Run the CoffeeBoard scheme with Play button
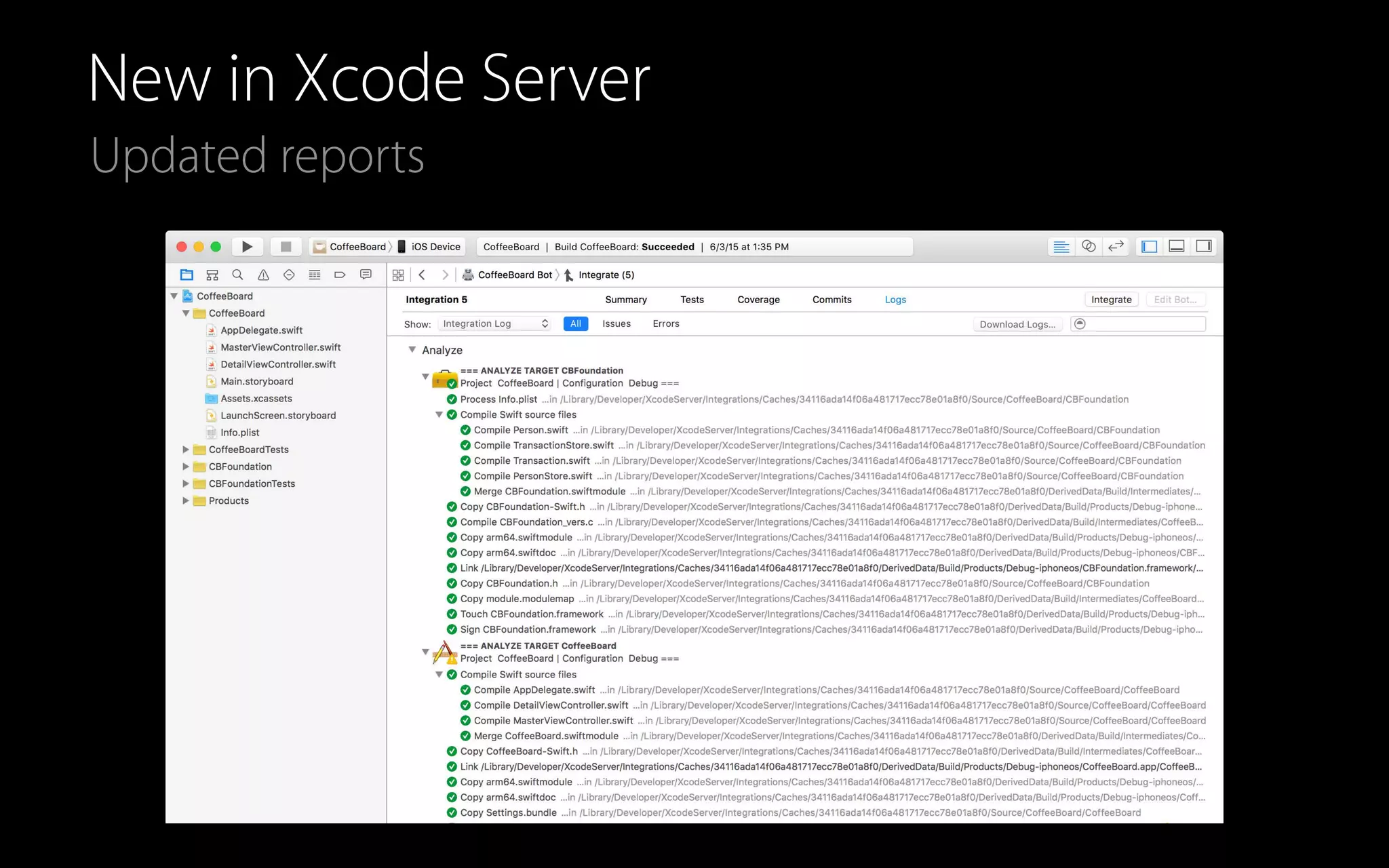 (248, 247)
